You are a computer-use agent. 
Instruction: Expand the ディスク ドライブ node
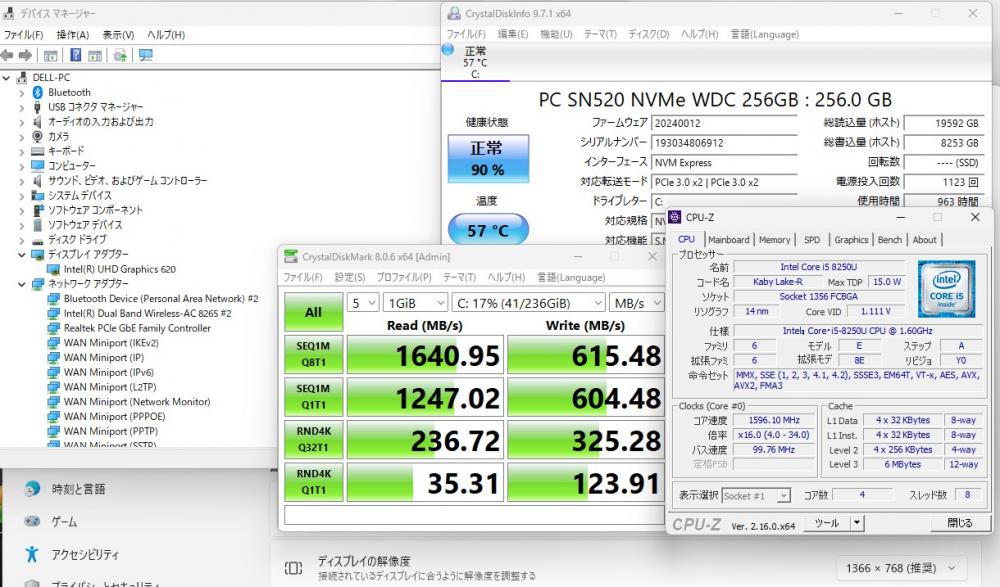[x=22, y=240]
